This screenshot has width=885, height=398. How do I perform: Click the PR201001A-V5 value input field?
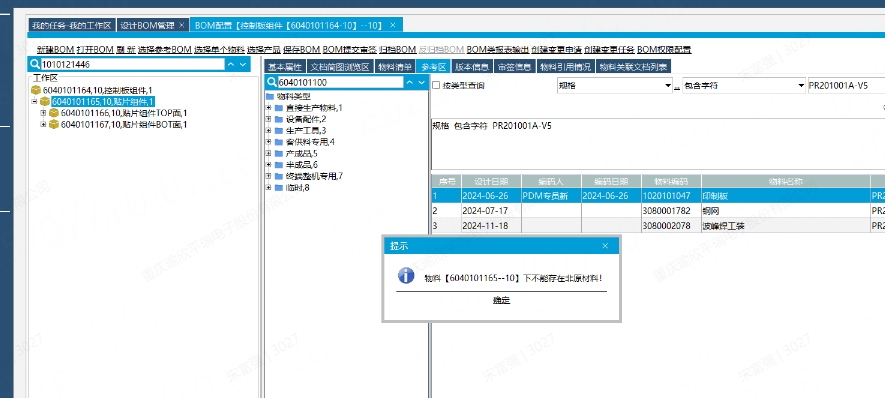(846, 86)
